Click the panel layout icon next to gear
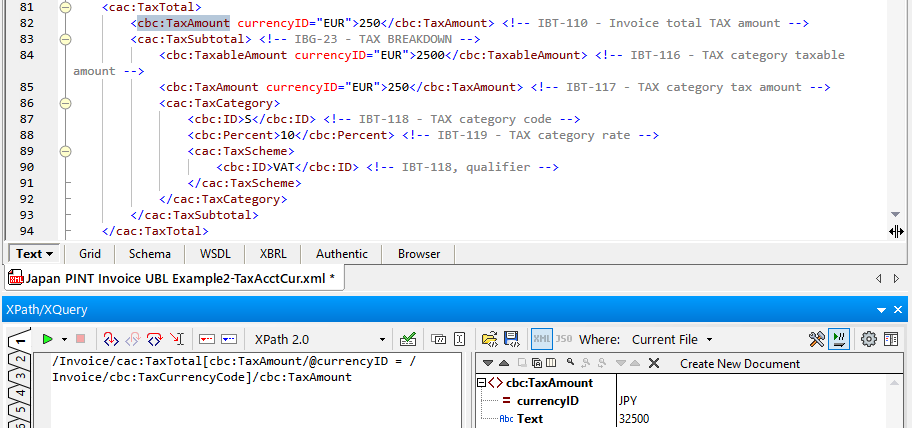 (890, 339)
